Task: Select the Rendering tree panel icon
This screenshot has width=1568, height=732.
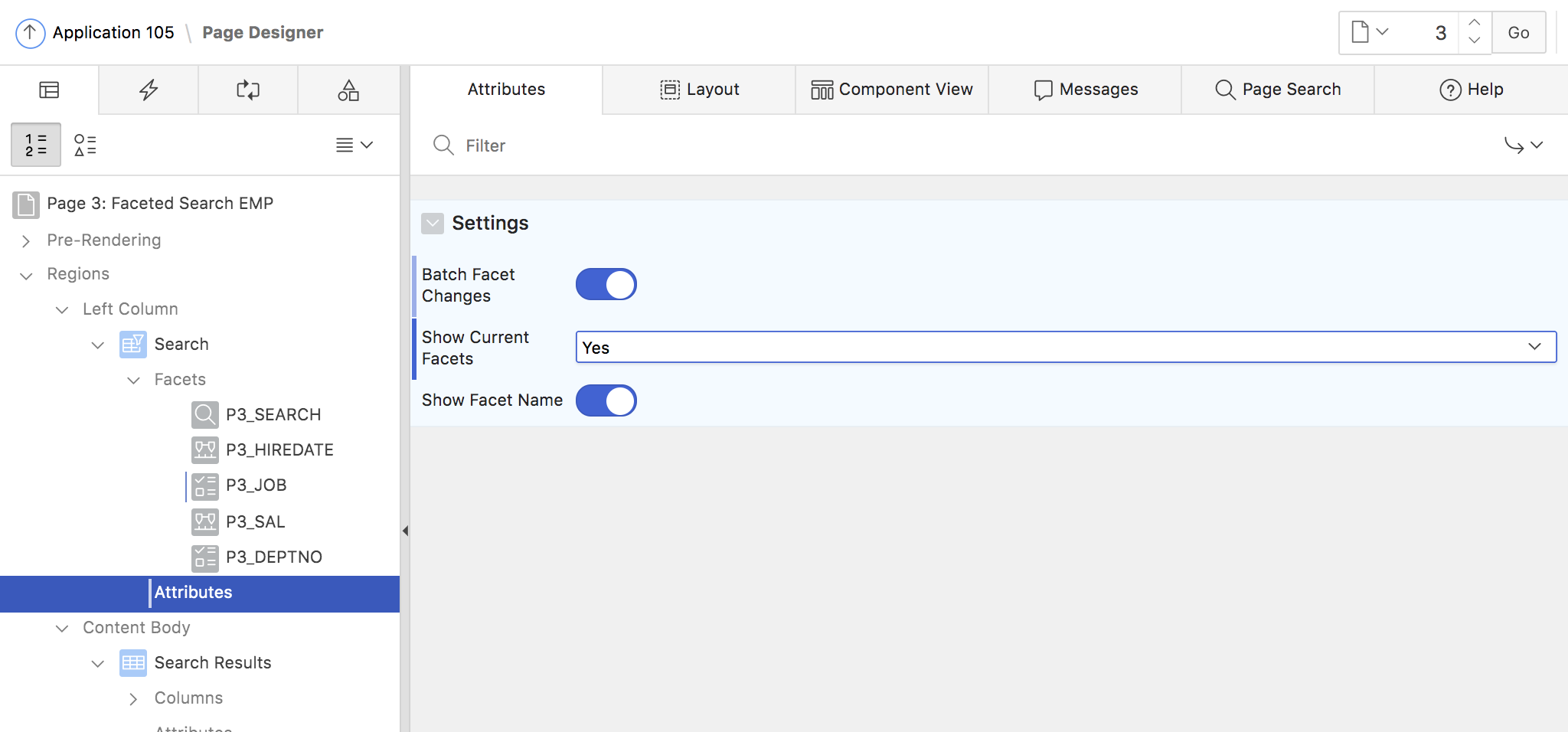Action: (x=49, y=90)
